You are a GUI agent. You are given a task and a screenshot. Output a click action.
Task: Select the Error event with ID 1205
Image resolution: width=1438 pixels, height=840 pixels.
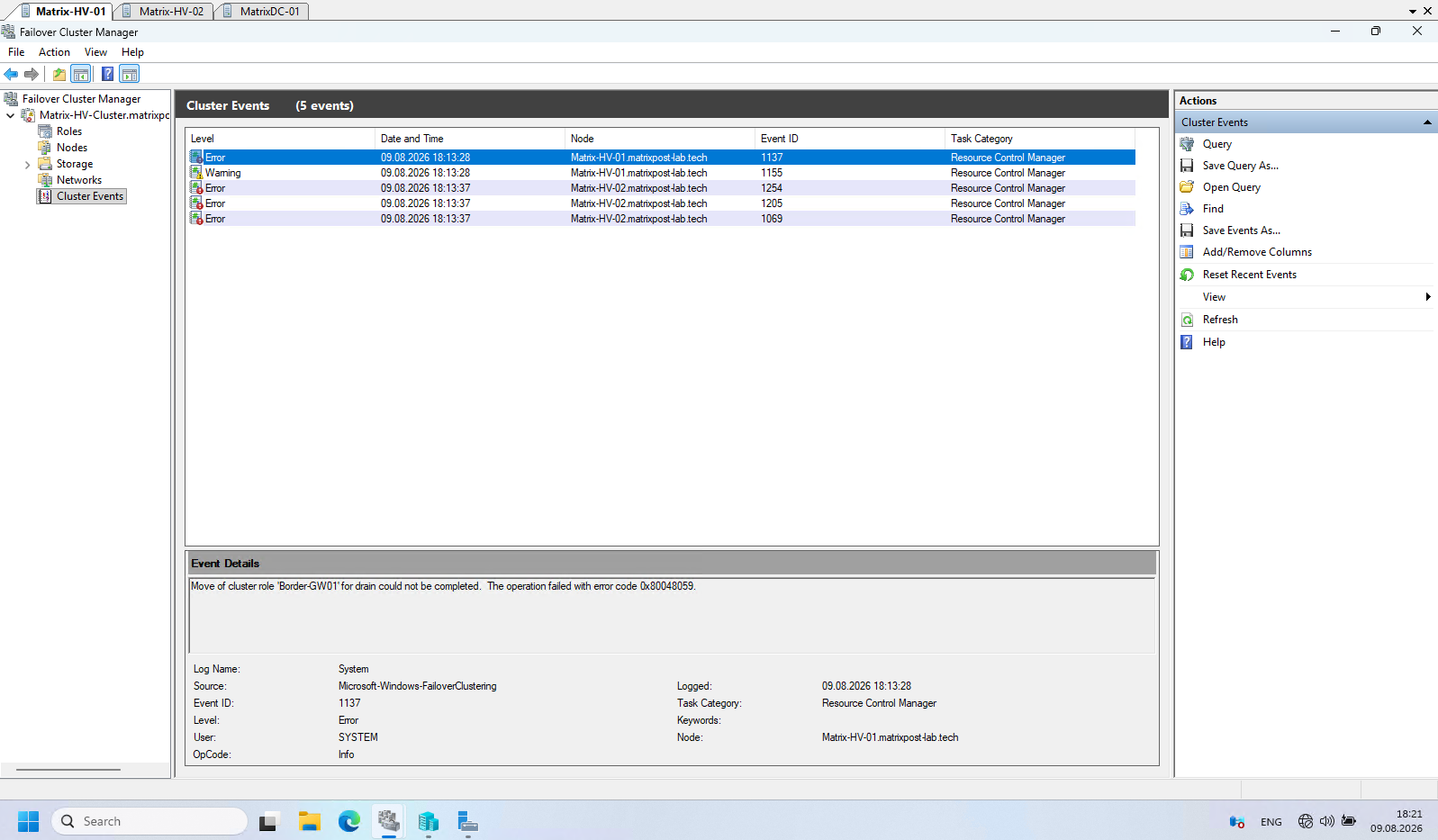click(x=661, y=203)
